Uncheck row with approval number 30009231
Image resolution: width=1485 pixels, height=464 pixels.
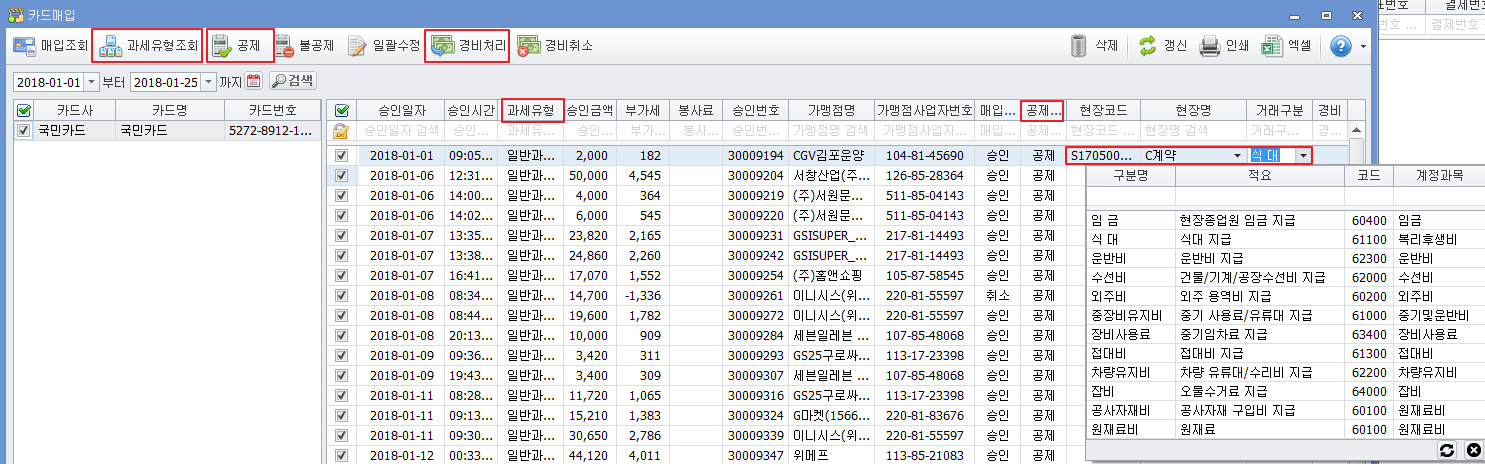click(341, 236)
